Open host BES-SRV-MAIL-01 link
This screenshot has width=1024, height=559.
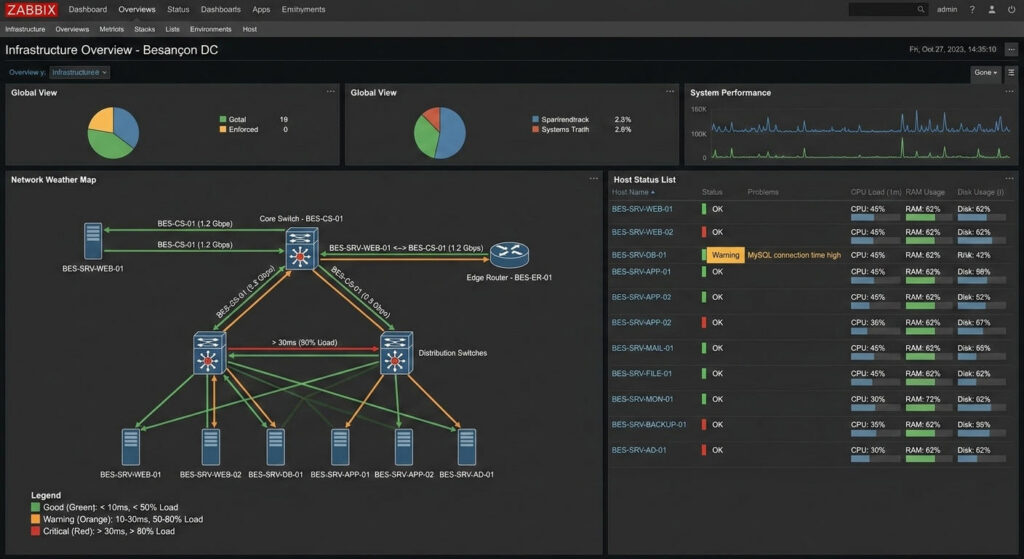pos(642,348)
